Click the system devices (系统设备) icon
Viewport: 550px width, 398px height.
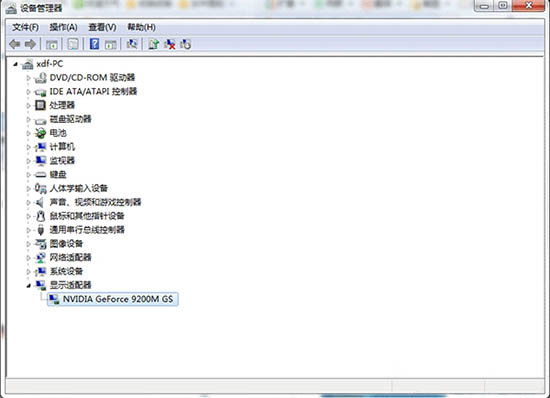click(40, 271)
